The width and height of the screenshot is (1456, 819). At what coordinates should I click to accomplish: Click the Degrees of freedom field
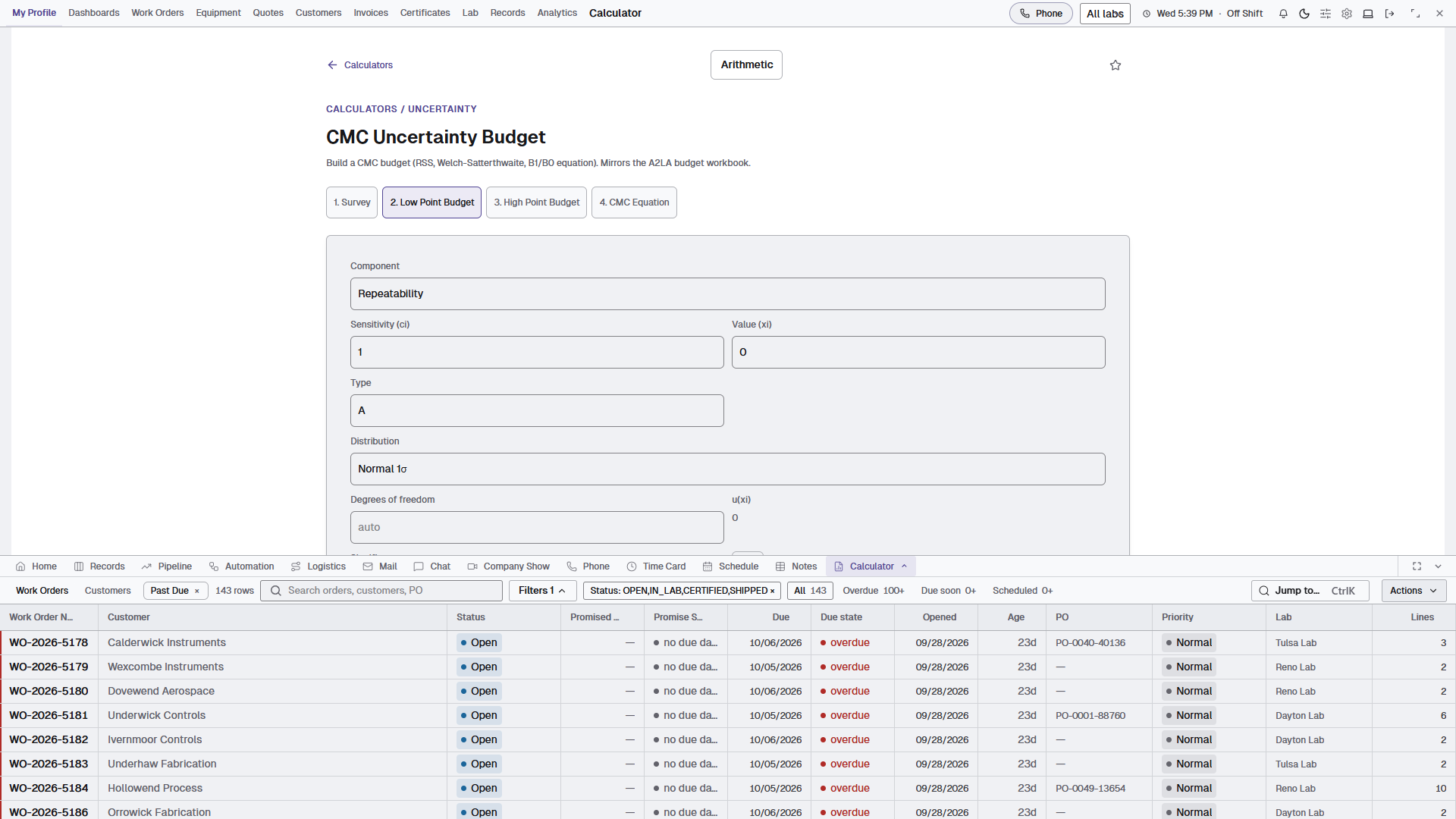pos(537,528)
